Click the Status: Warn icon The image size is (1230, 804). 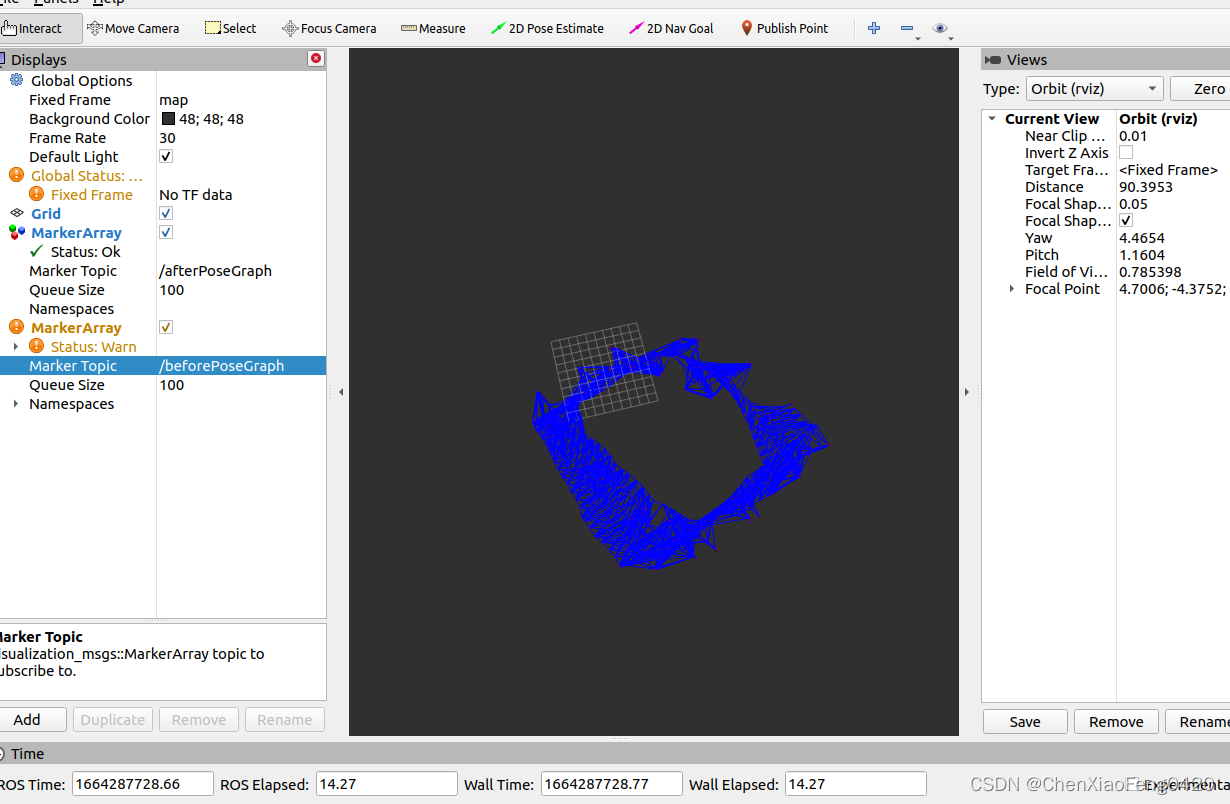pyautogui.click(x=37, y=346)
